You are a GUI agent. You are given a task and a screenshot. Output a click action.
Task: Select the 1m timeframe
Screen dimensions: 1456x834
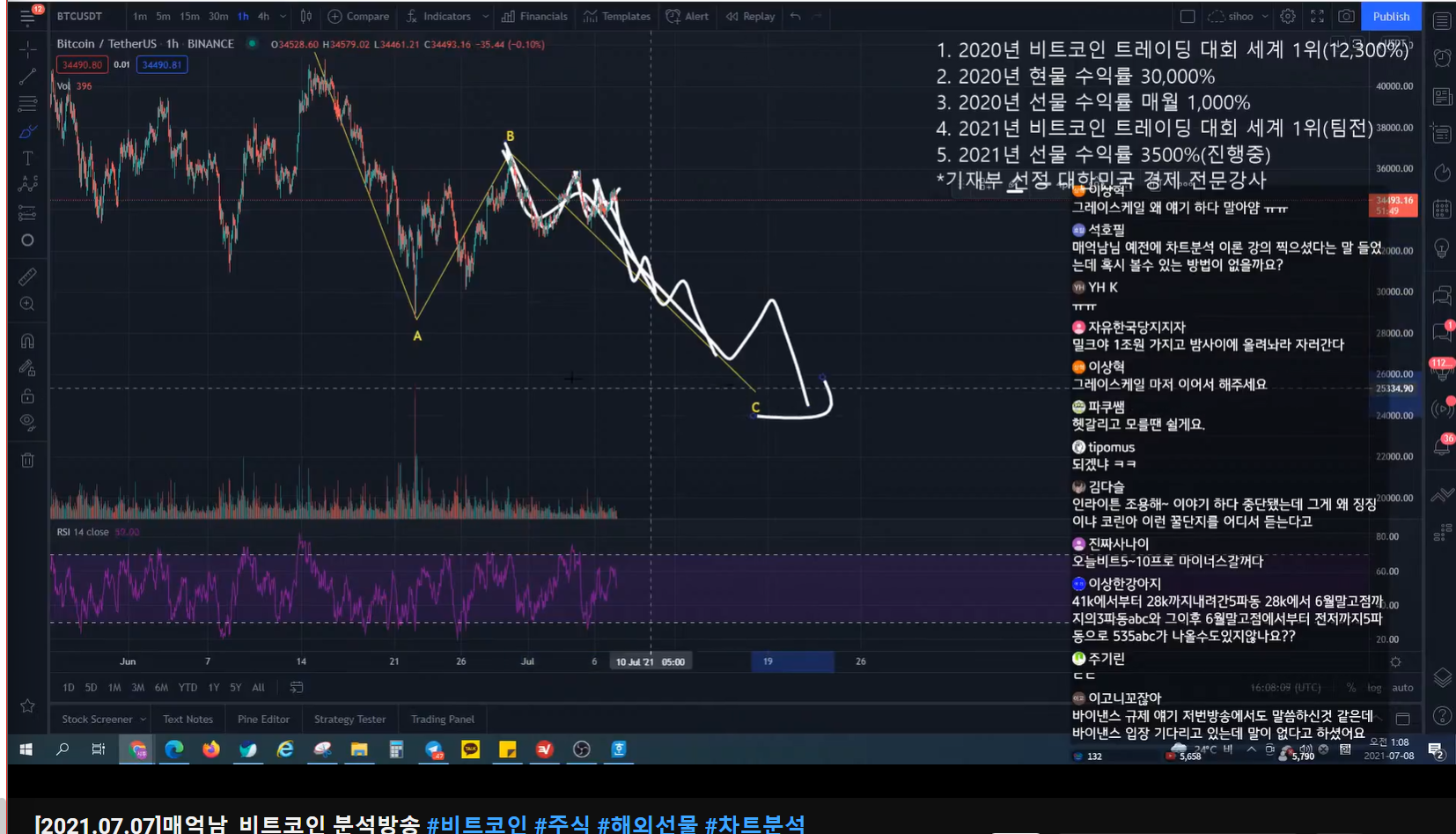[x=140, y=17]
